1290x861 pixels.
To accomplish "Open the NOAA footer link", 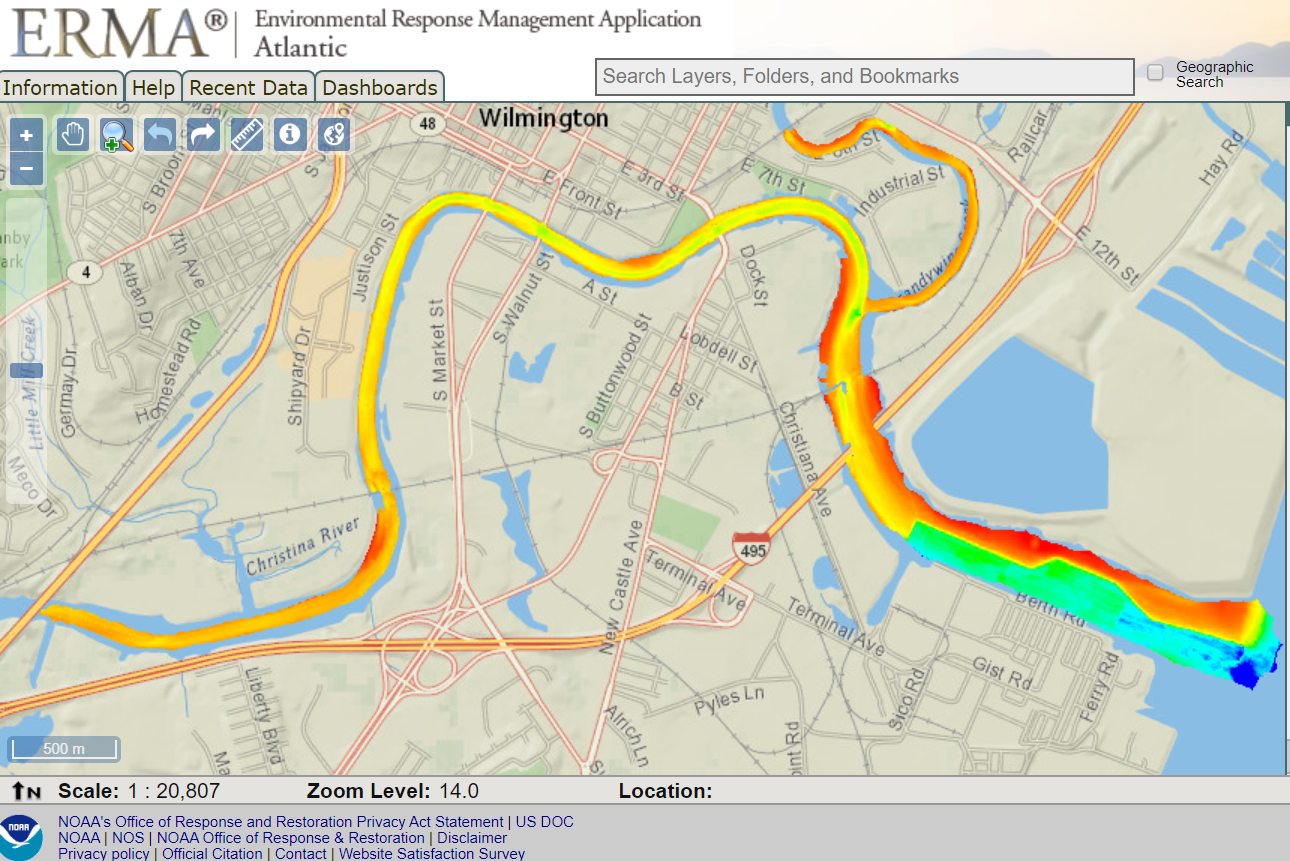I will 79,838.
